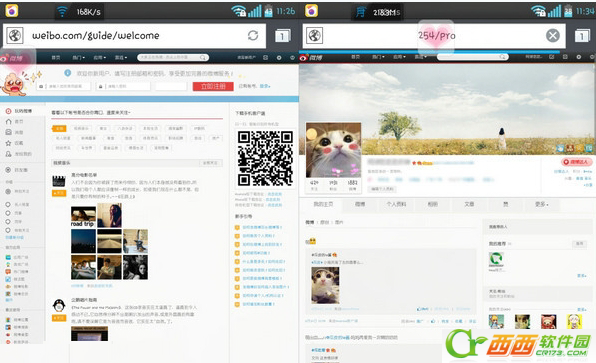Screen dimensions: 596x363
Task: Tap the wifi speed 168K/s status indicator
Action: point(80,12)
